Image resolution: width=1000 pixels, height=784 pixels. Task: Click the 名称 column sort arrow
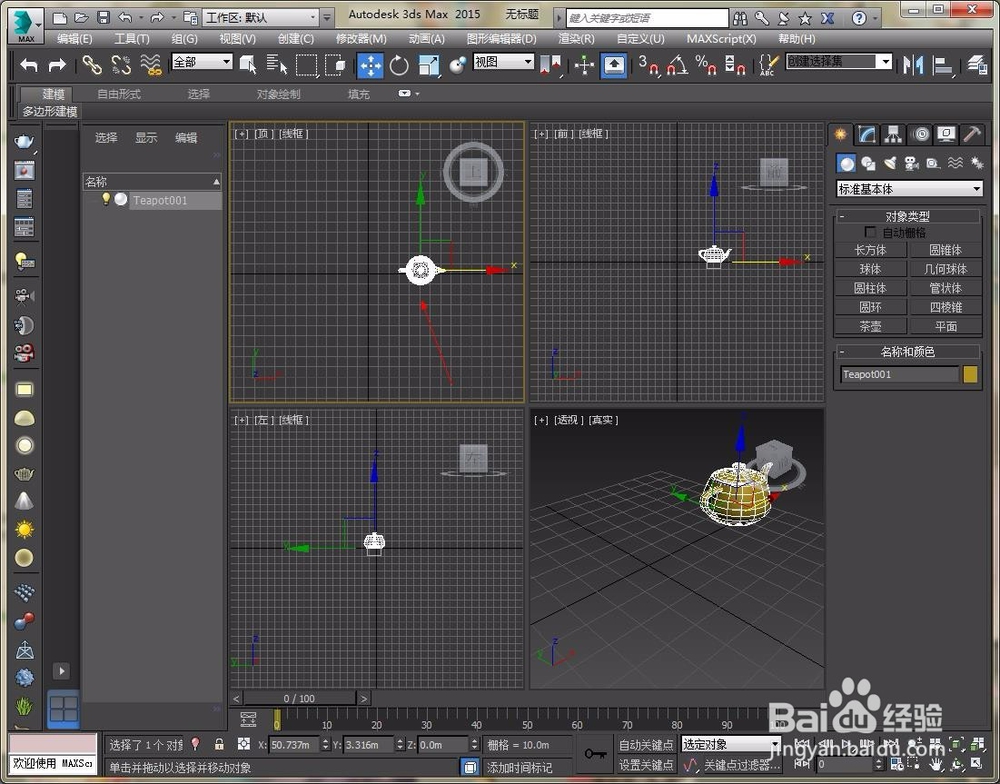click(x=216, y=182)
